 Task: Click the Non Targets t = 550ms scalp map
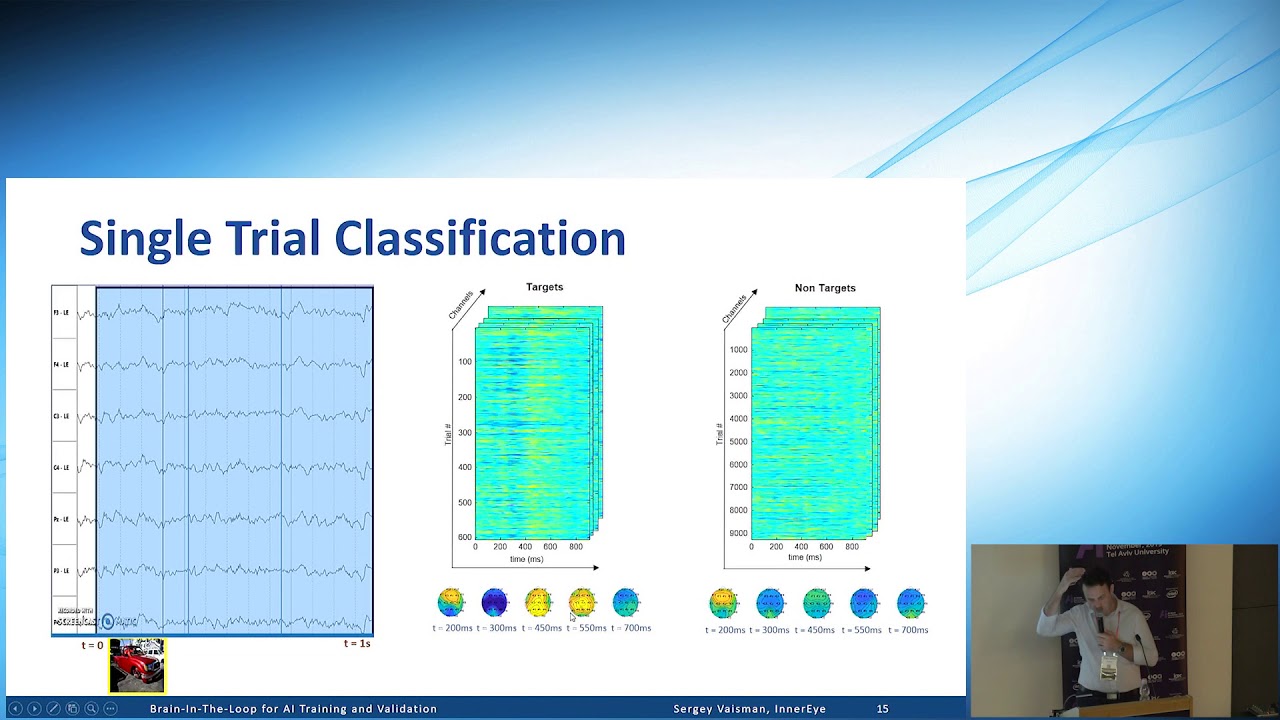click(x=864, y=603)
